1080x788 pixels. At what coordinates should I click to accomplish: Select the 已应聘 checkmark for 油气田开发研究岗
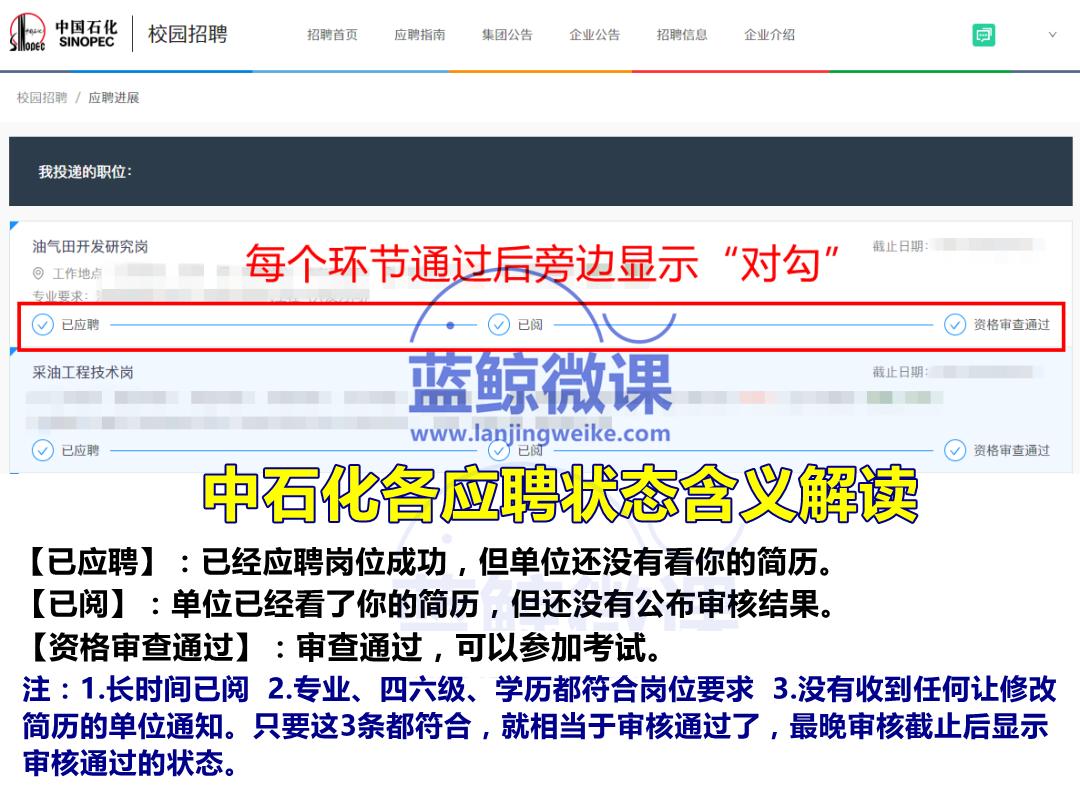click(x=41, y=325)
